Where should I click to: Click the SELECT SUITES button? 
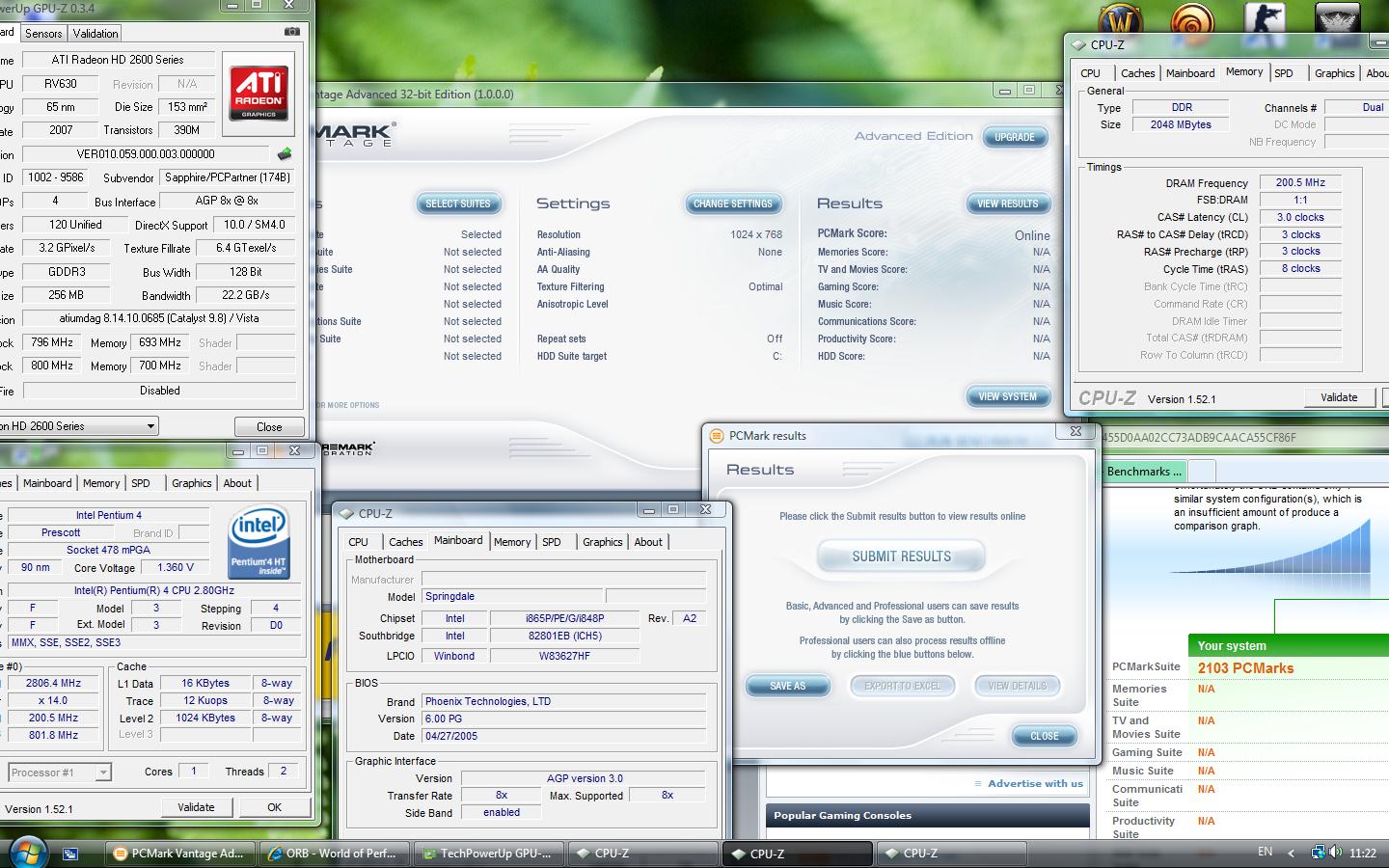pyautogui.click(x=458, y=203)
